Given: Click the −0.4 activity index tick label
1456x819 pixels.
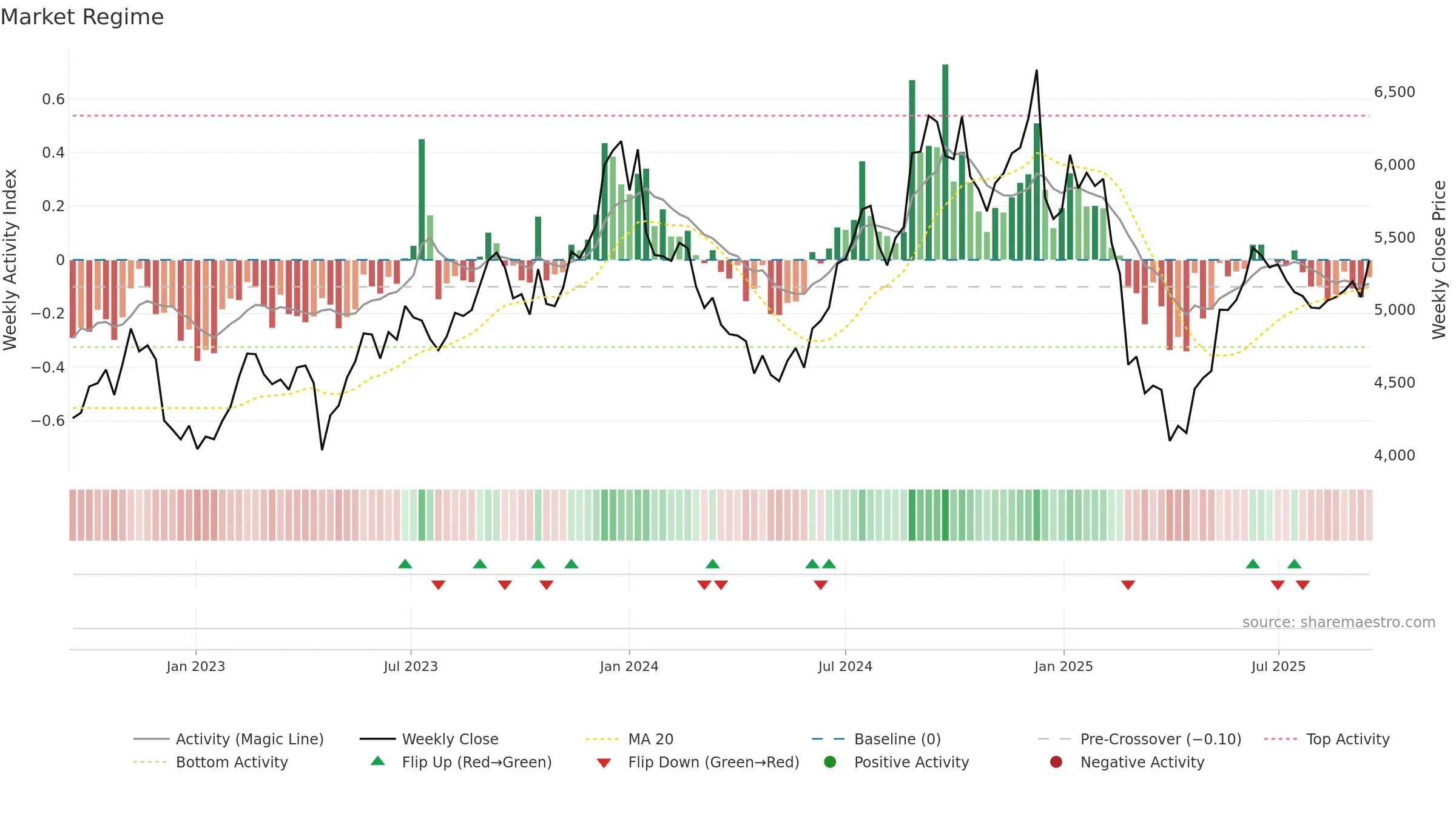Looking at the screenshot, I should pos(48,367).
